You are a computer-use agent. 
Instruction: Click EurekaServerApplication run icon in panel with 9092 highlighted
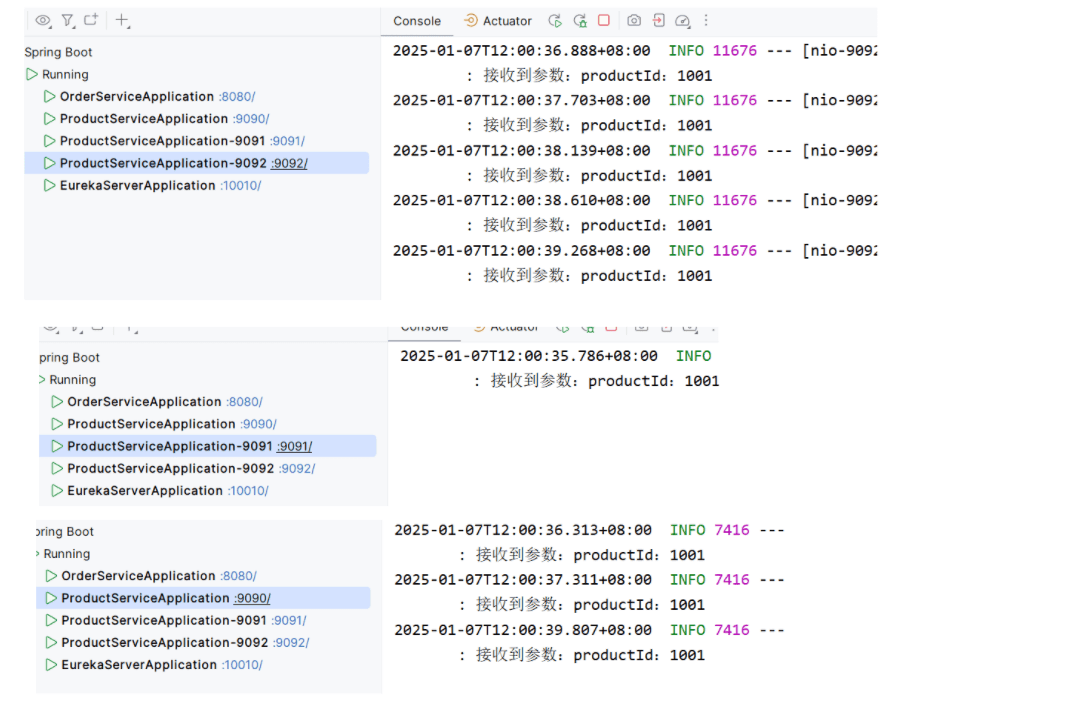(49, 185)
